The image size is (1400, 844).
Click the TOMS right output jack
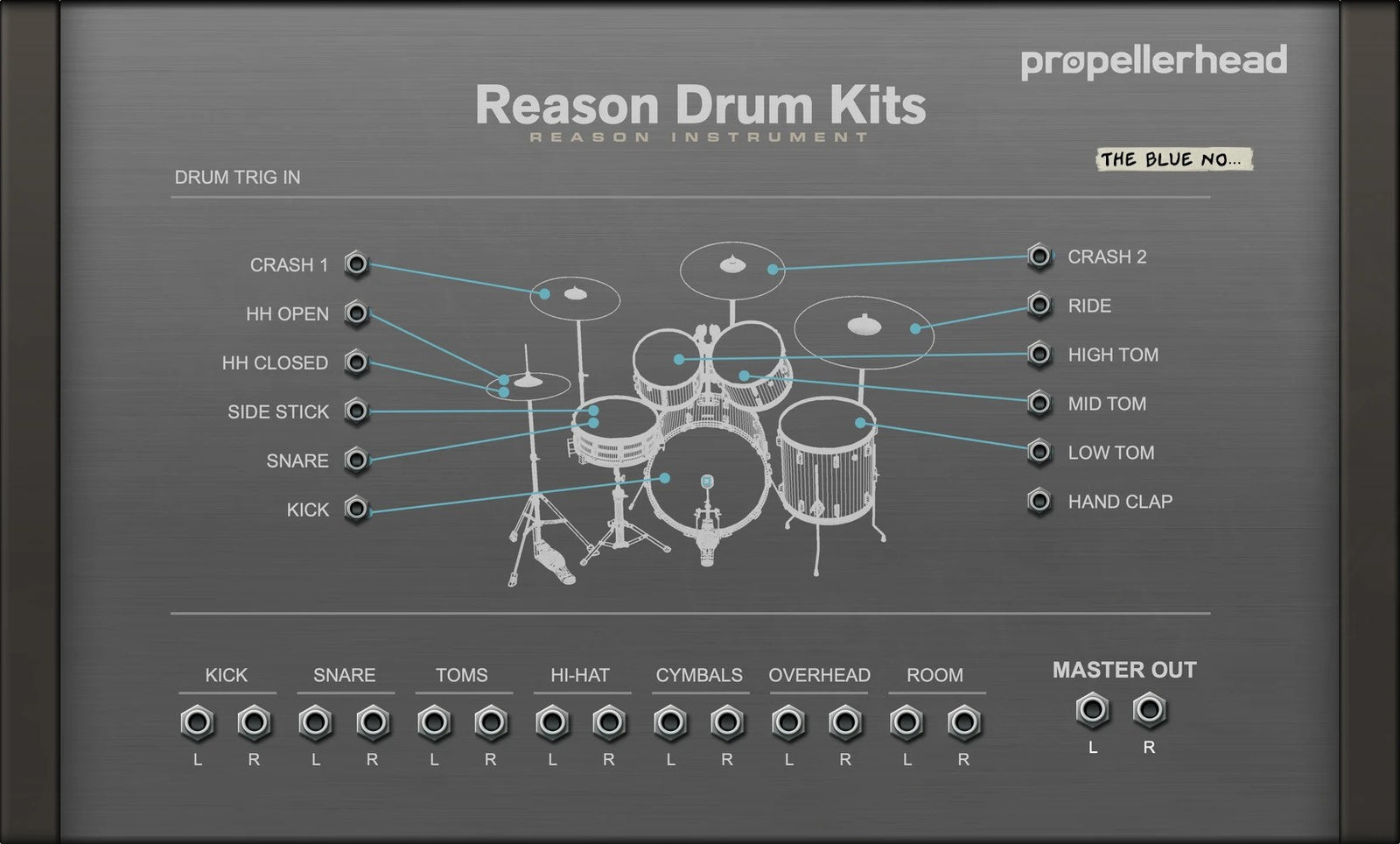click(491, 723)
